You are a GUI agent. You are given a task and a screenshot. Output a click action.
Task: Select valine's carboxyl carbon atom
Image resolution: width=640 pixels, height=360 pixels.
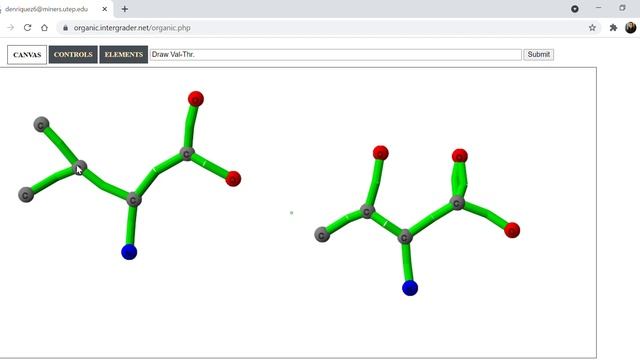point(187,154)
